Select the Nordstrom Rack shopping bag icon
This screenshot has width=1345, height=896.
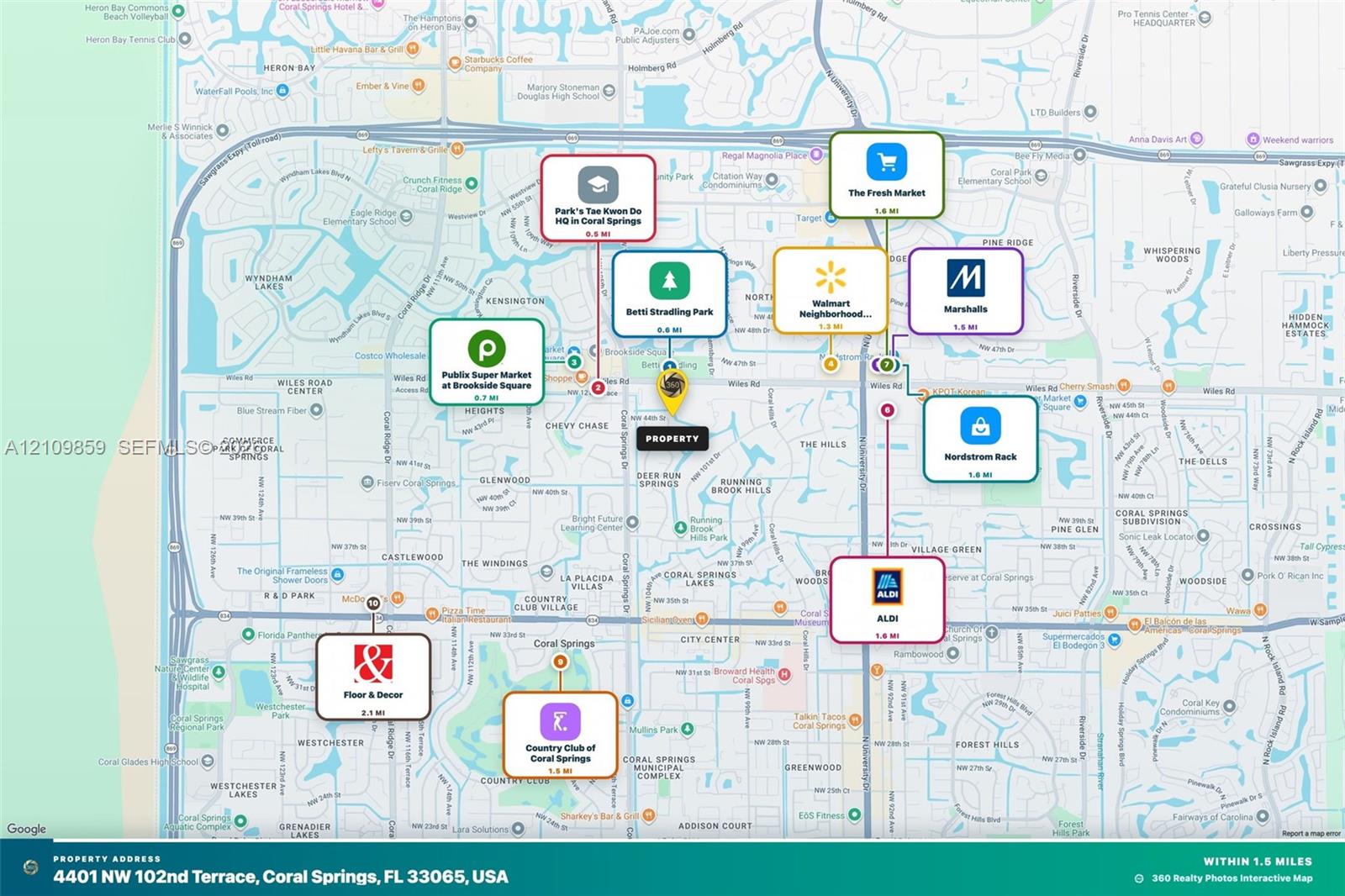[x=980, y=427]
